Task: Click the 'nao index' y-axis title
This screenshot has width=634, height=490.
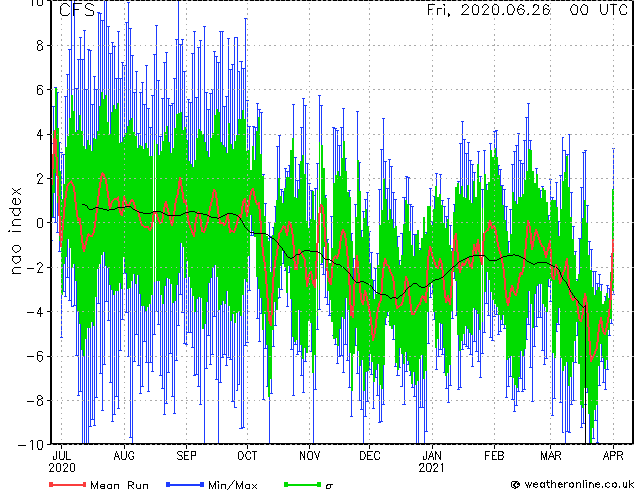Action: (x=16, y=231)
